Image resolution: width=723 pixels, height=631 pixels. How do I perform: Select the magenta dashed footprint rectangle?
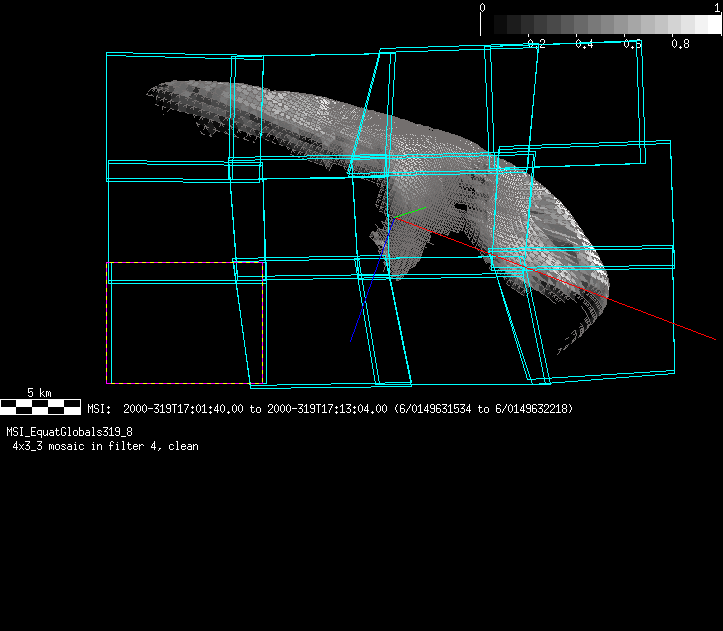185,263
